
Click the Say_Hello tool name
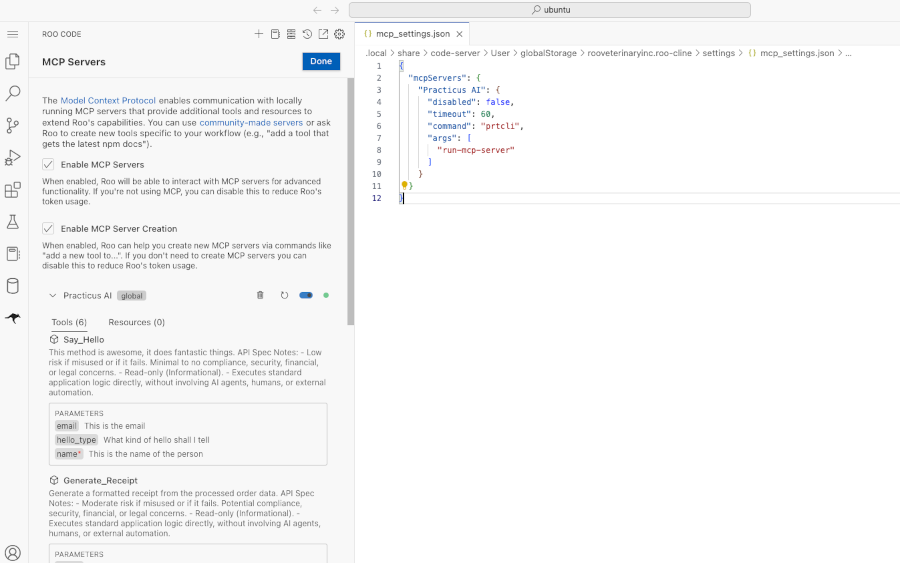[84, 340]
